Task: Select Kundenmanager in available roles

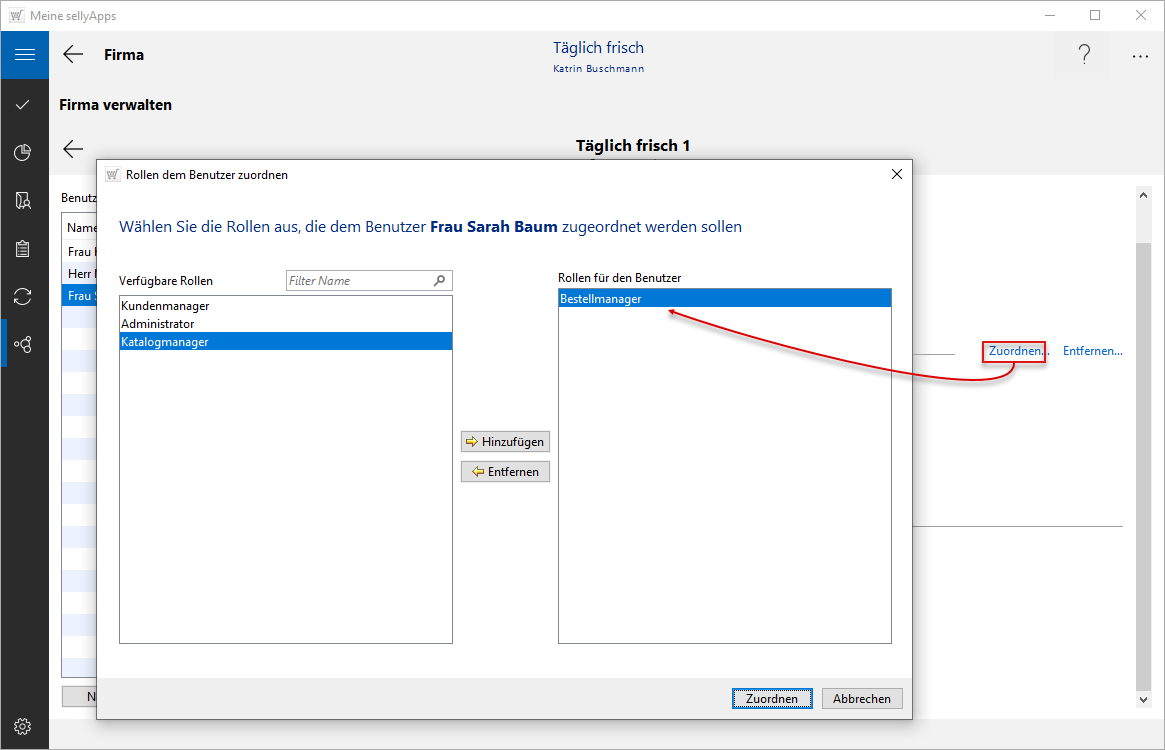Action: tap(165, 306)
